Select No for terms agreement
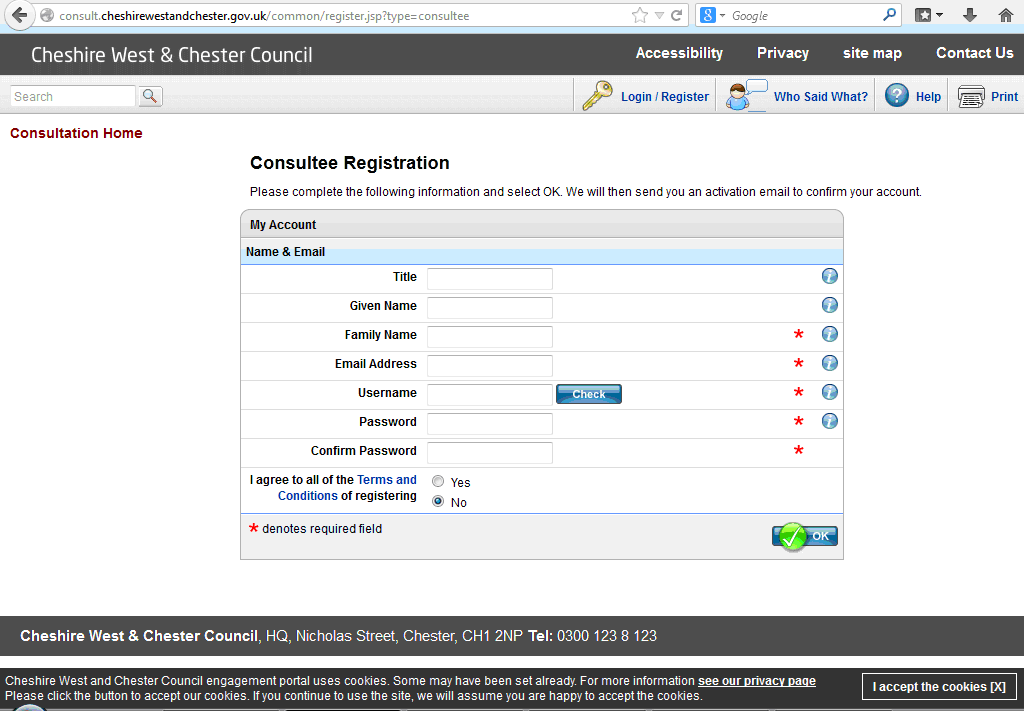Viewport: 1027px width, 711px height. click(x=438, y=501)
